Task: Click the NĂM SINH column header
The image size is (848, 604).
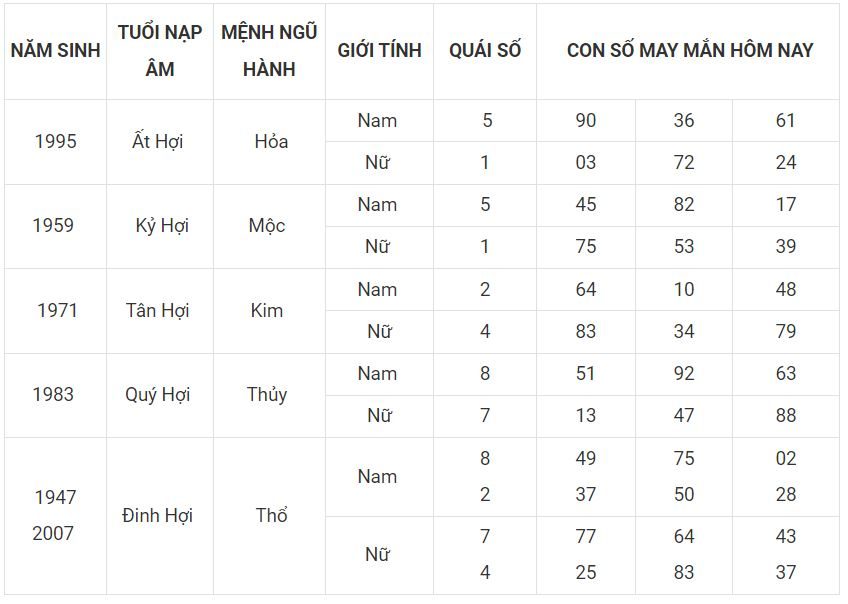Action: (55, 51)
